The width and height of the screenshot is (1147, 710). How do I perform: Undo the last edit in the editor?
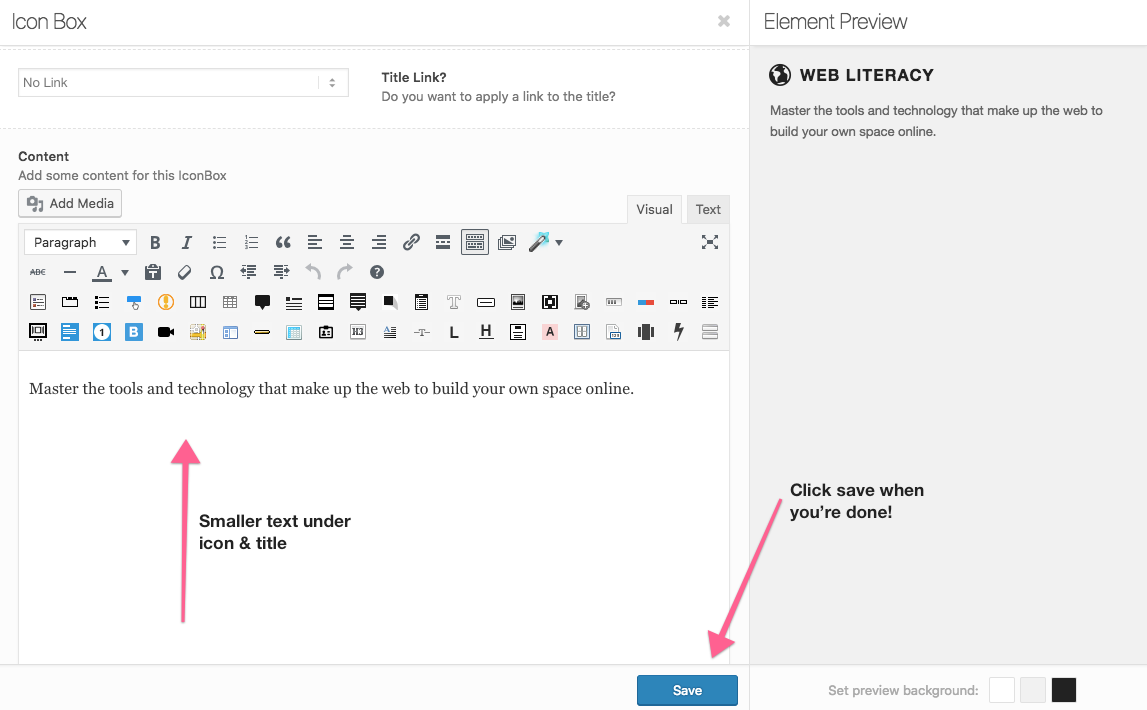[313, 273]
